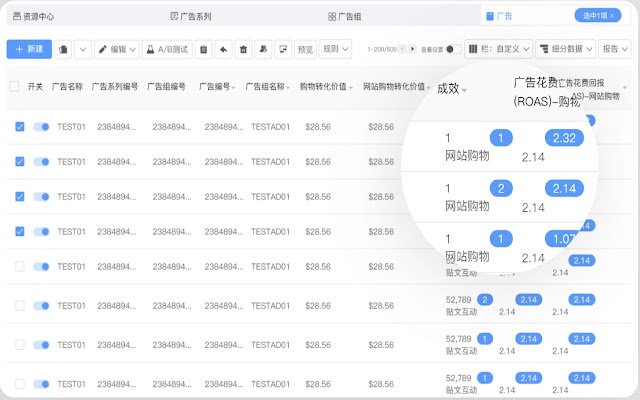Screen dimensions: 640x400
Task: Go to next page arrow in pagination
Action: pos(413,49)
